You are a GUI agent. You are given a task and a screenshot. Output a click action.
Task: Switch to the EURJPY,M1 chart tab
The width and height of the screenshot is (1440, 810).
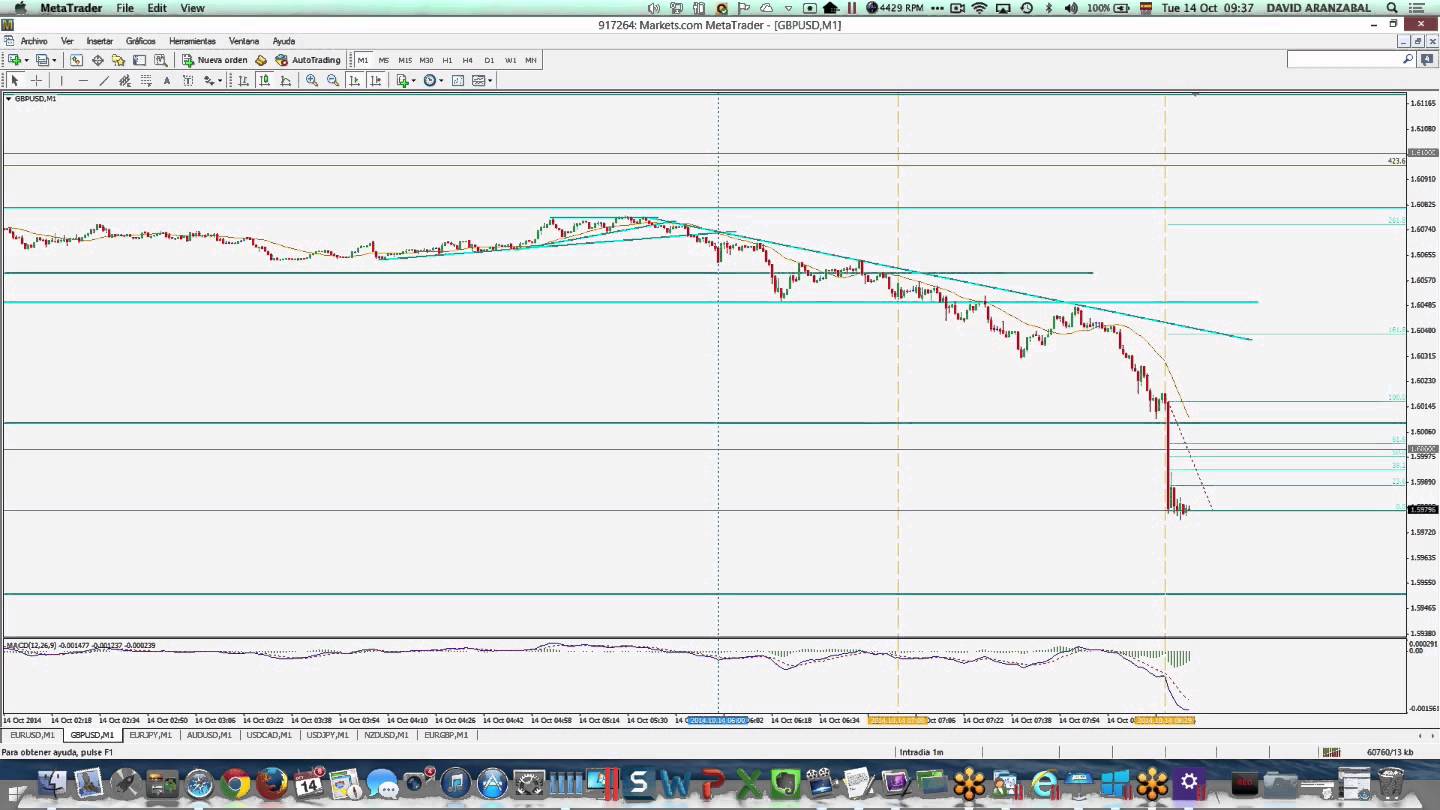tap(150, 735)
